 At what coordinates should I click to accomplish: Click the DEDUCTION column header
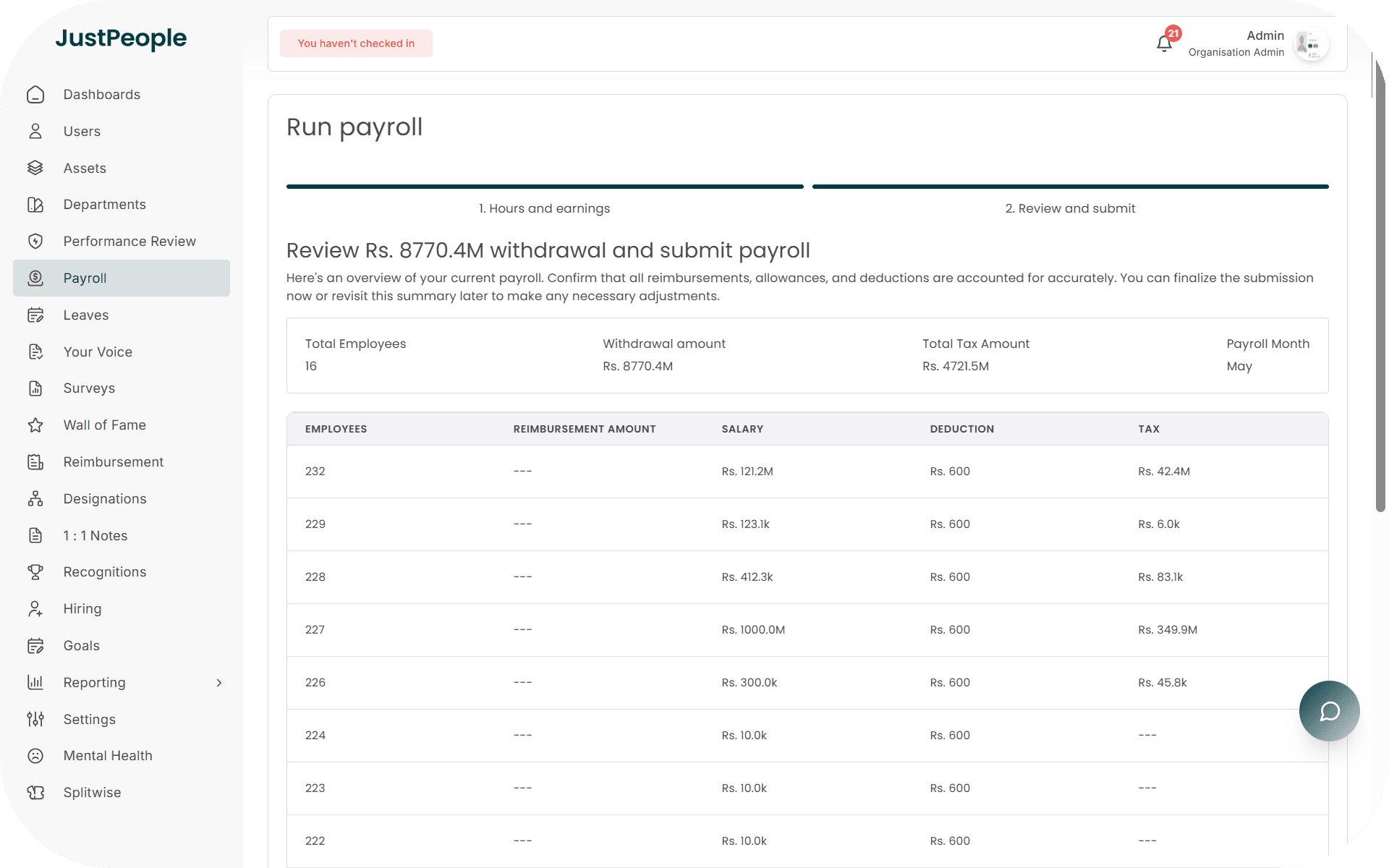click(x=962, y=429)
